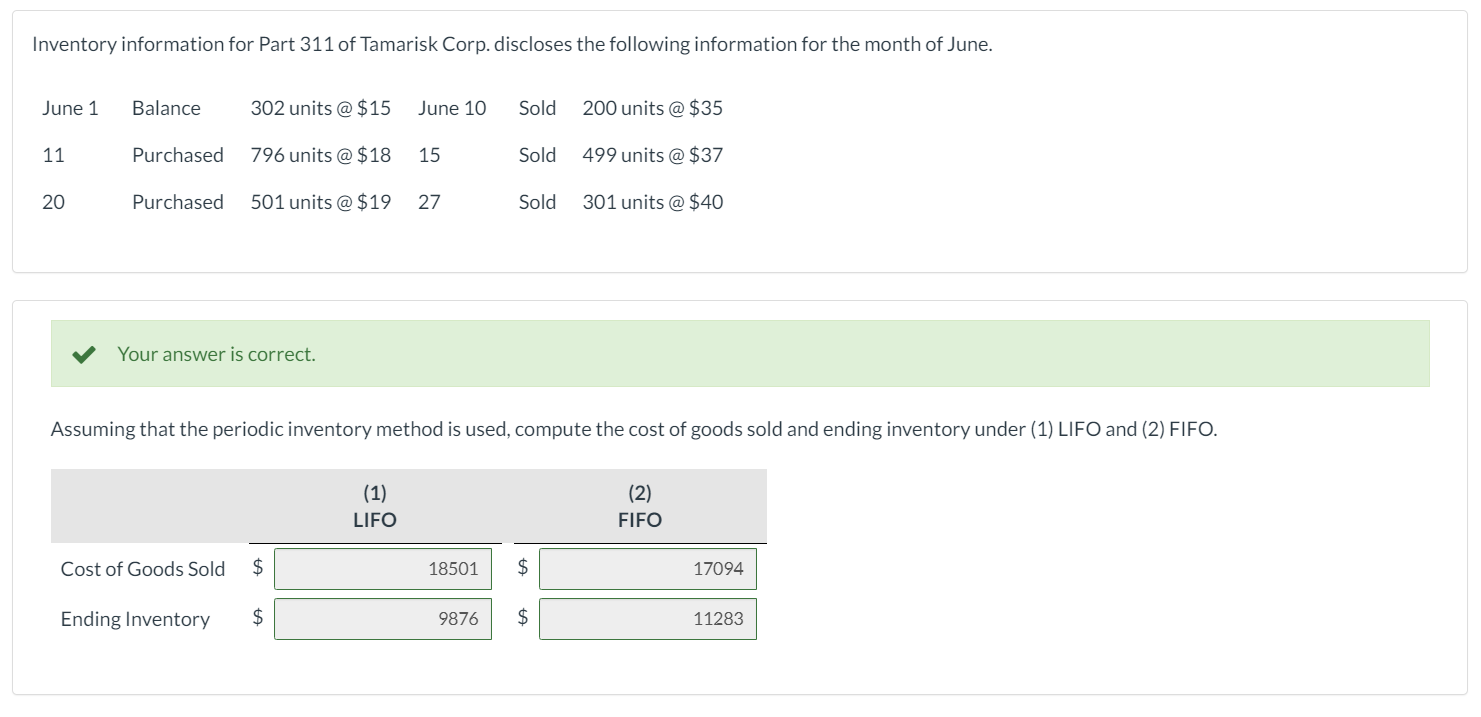1481x717 pixels.
Task: Click the "June 1" date entry
Action: tap(70, 108)
